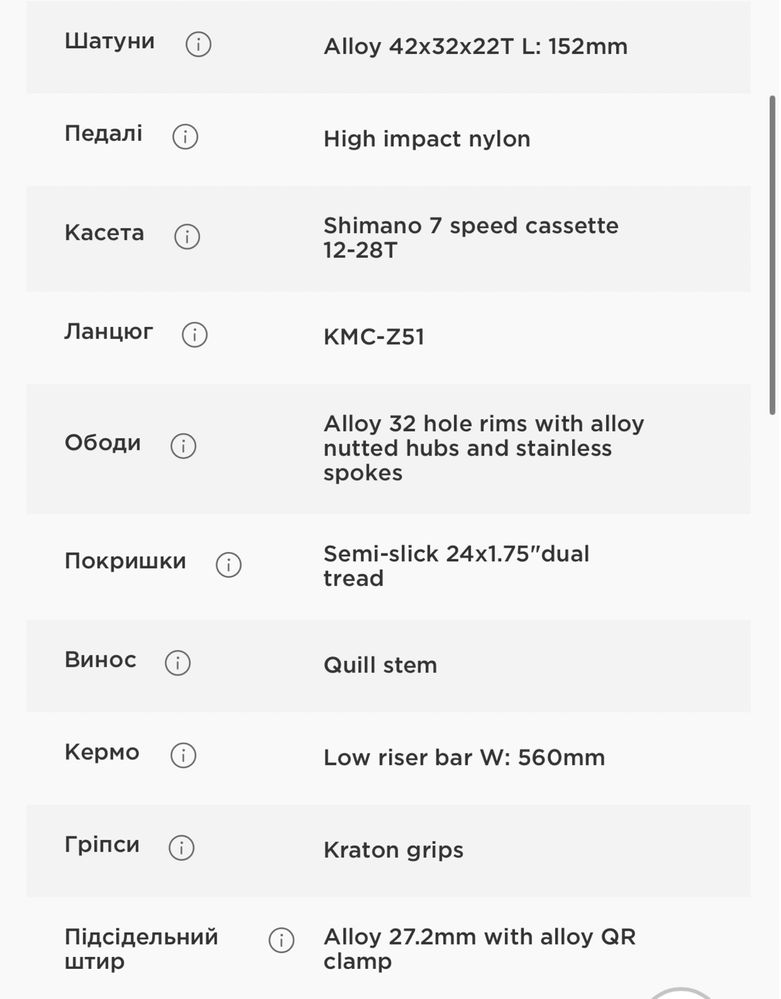Image resolution: width=781 pixels, height=999 pixels.
Task: Select the Quill stem value
Action: 380,665
